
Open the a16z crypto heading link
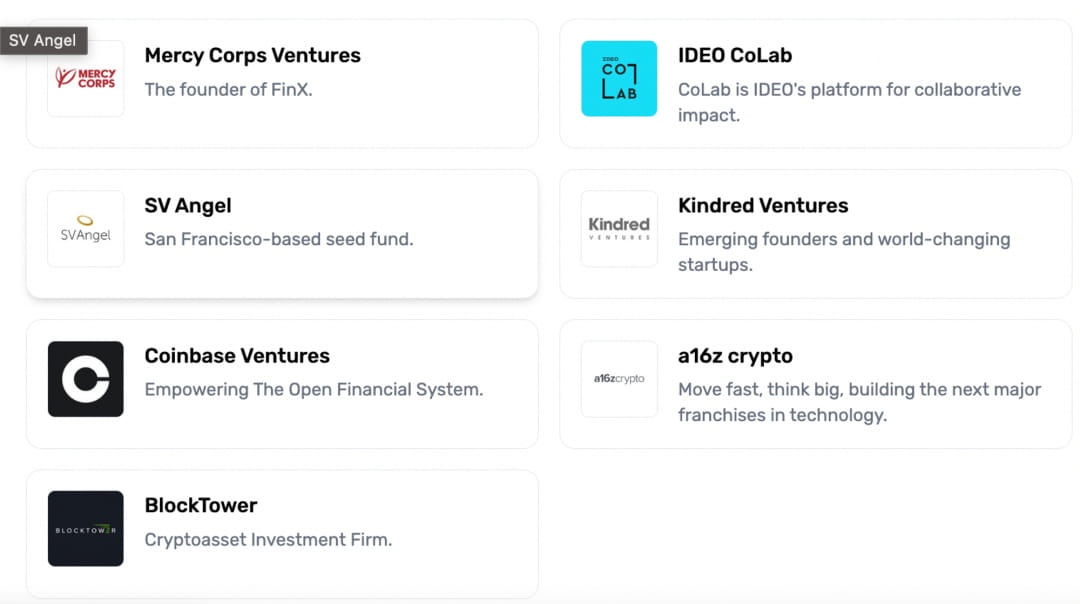735,356
